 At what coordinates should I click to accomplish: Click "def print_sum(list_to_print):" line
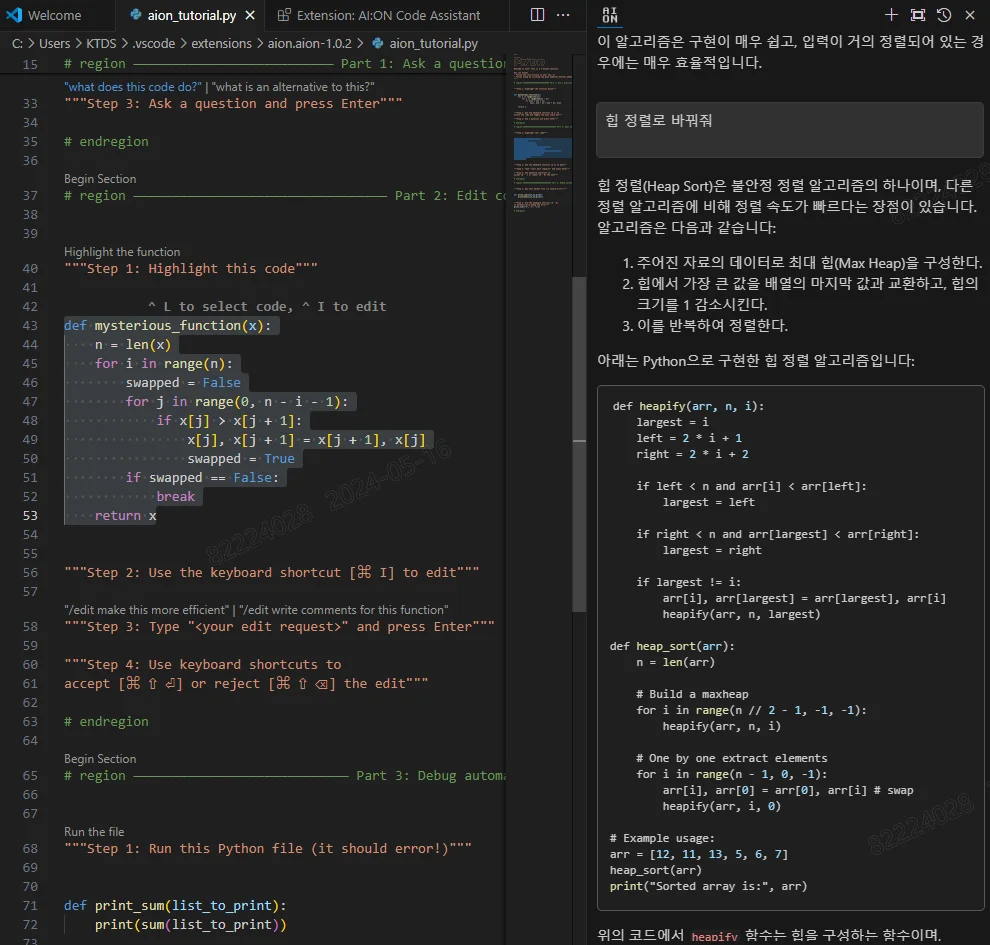[x=175, y=906]
